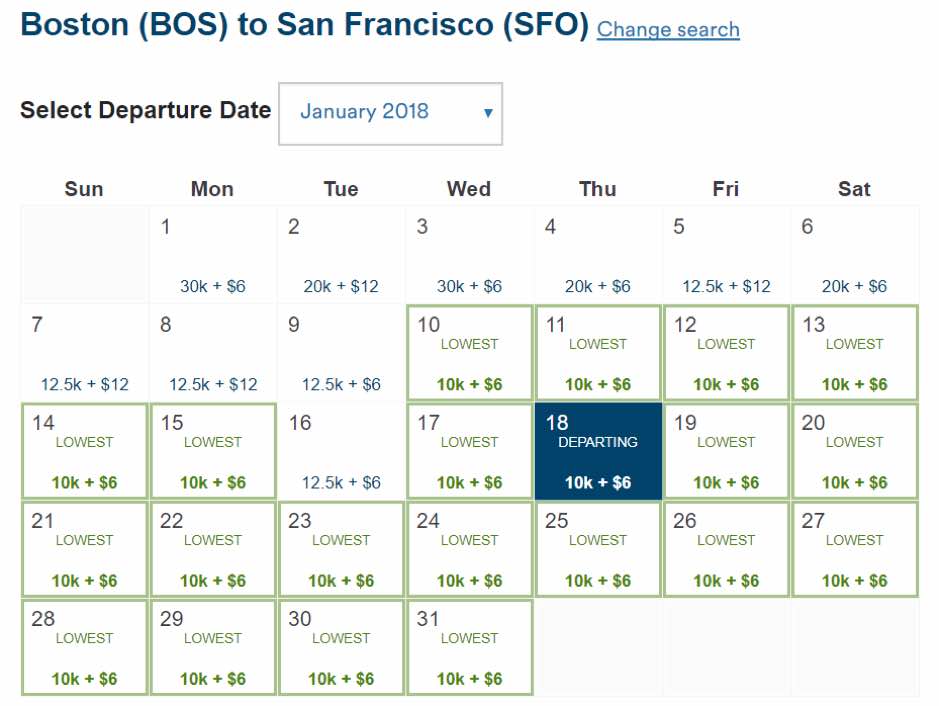Click the dropdown arrow next to January 2018

click(x=488, y=113)
